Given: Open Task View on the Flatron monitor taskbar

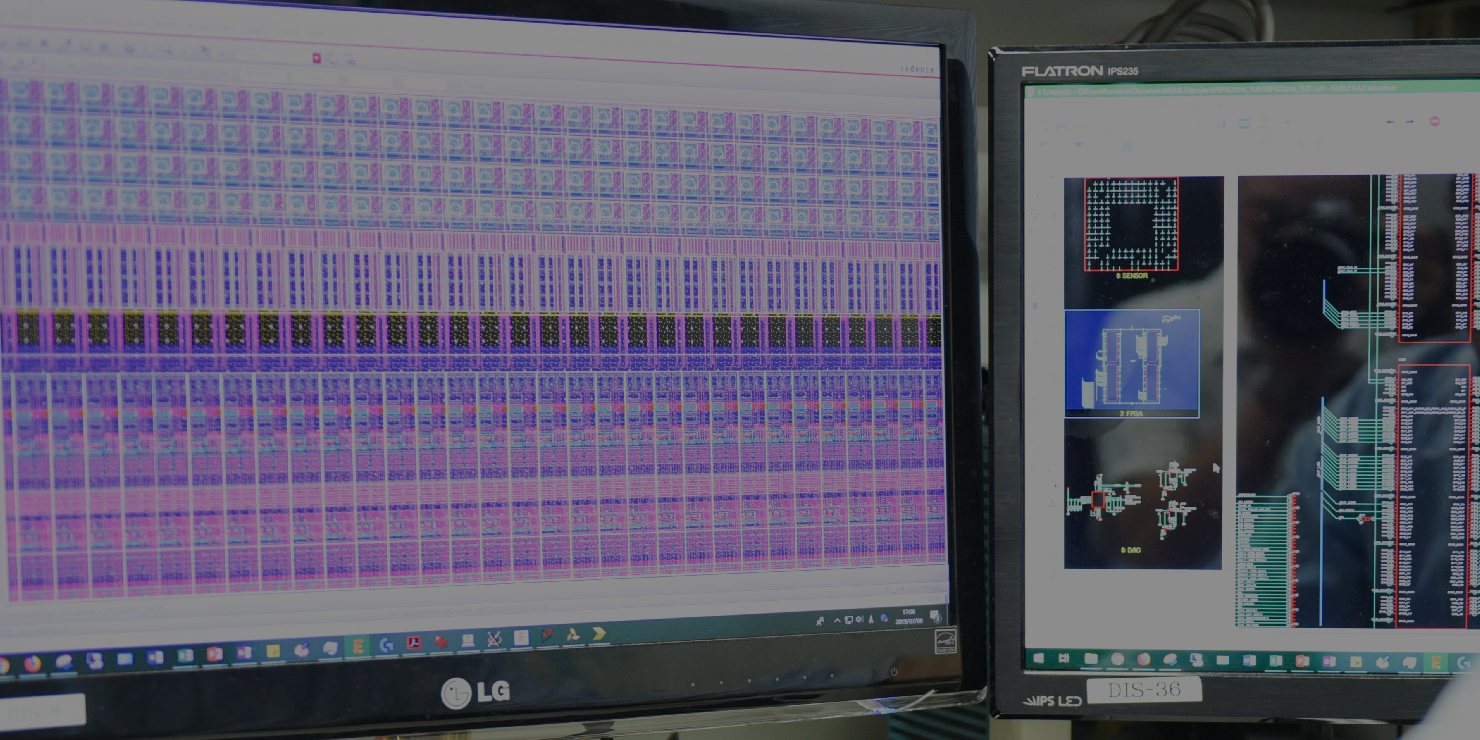Looking at the screenshot, I should (1064, 658).
